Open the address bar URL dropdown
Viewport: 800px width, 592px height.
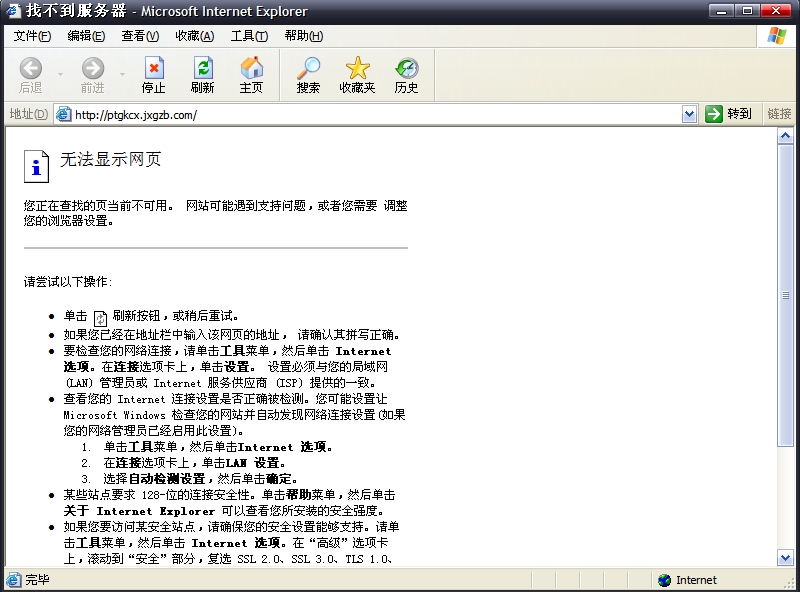689,114
